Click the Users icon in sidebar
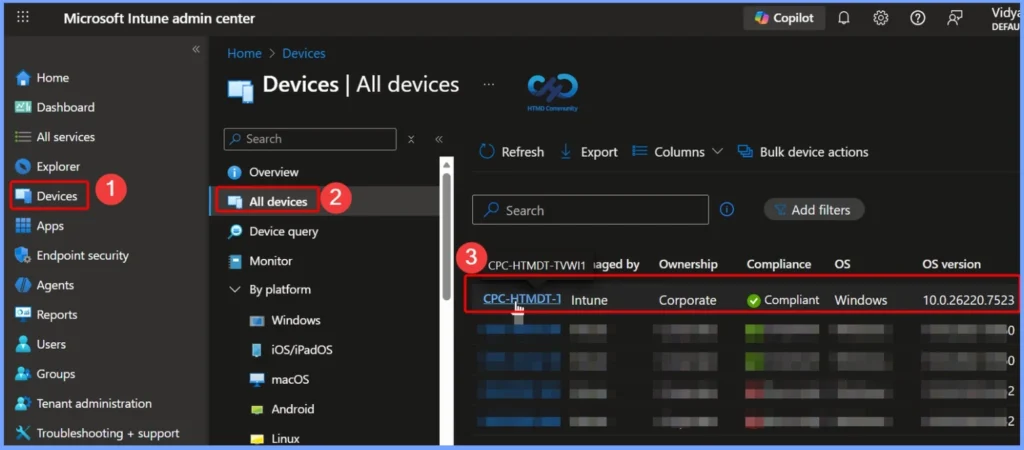The height and width of the screenshot is (450, 1024). pyautogui.click(x=23, y=344)
